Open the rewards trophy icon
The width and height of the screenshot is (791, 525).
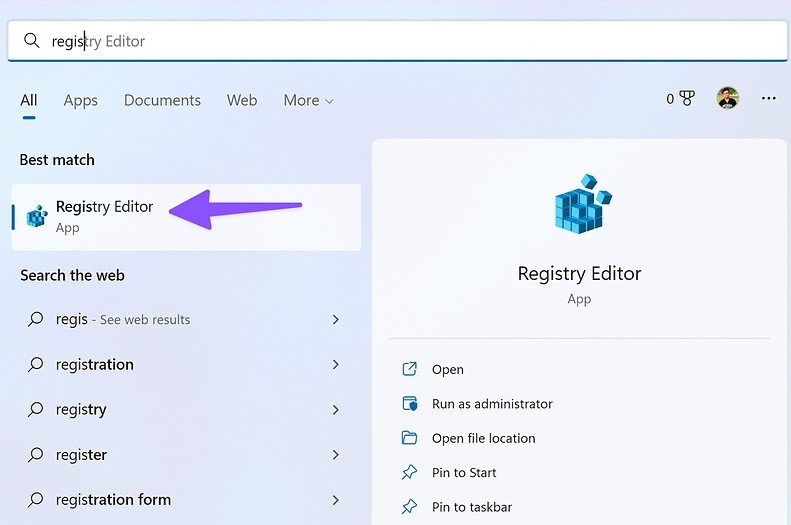coord(687,98)
